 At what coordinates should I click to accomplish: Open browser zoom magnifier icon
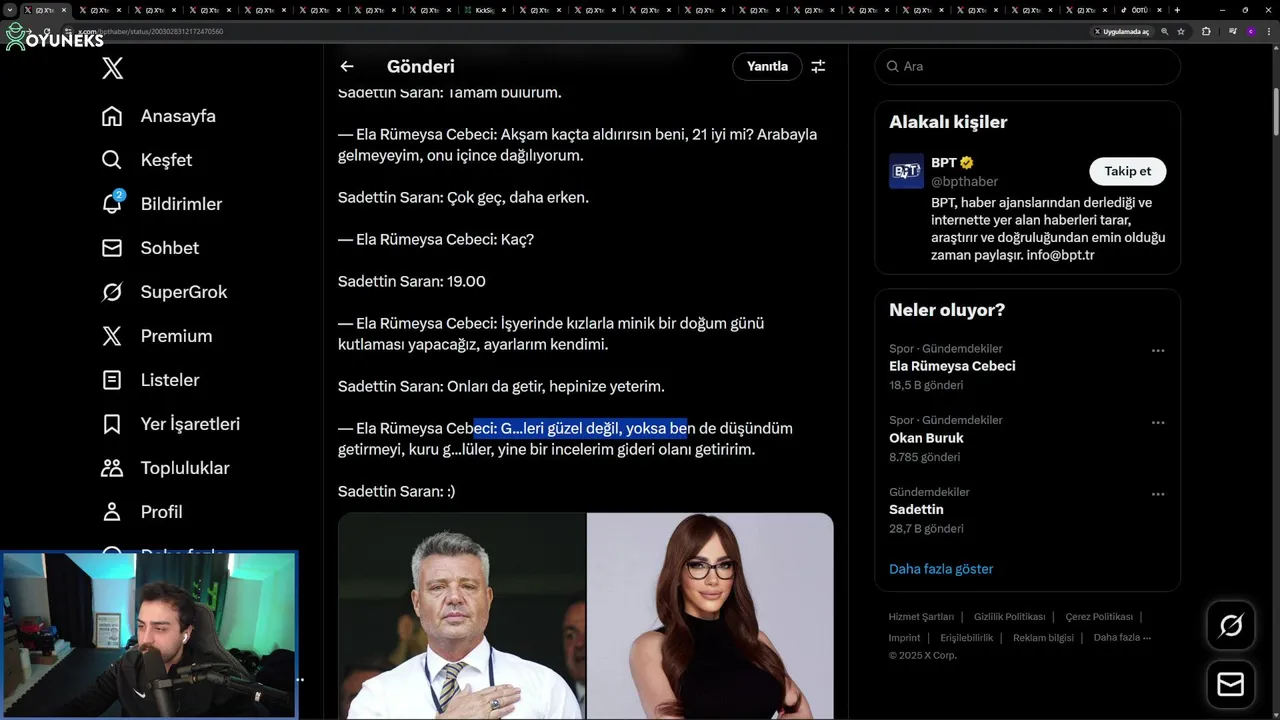pos(1164,32)
